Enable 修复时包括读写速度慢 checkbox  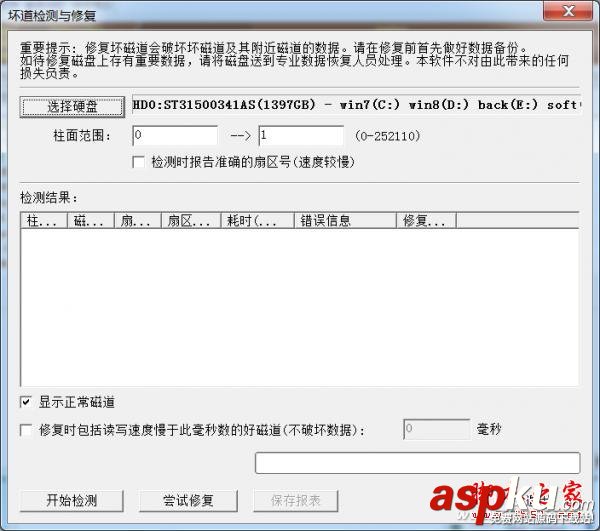(x=26, y=430)
